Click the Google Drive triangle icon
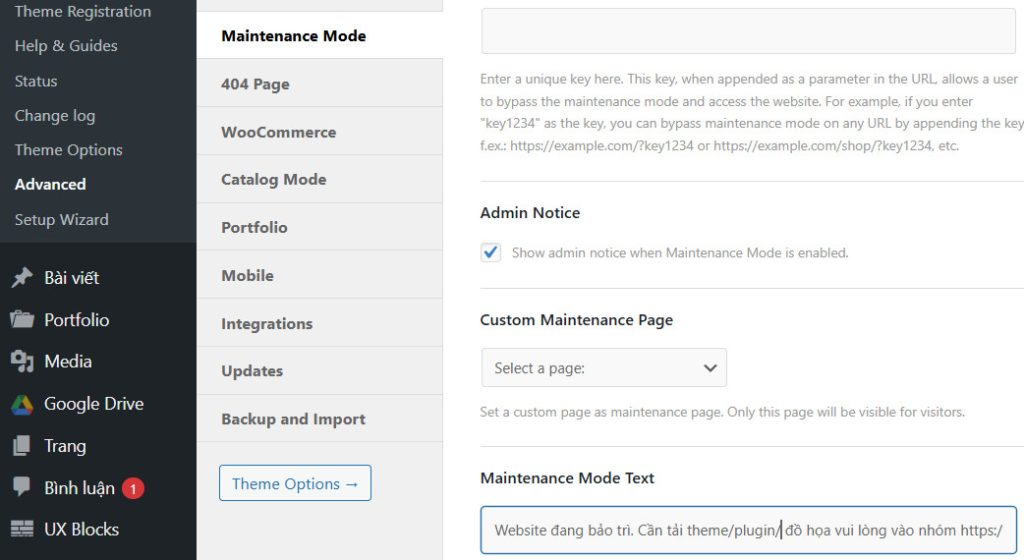 pyautogui.click(x=22, y=404)
